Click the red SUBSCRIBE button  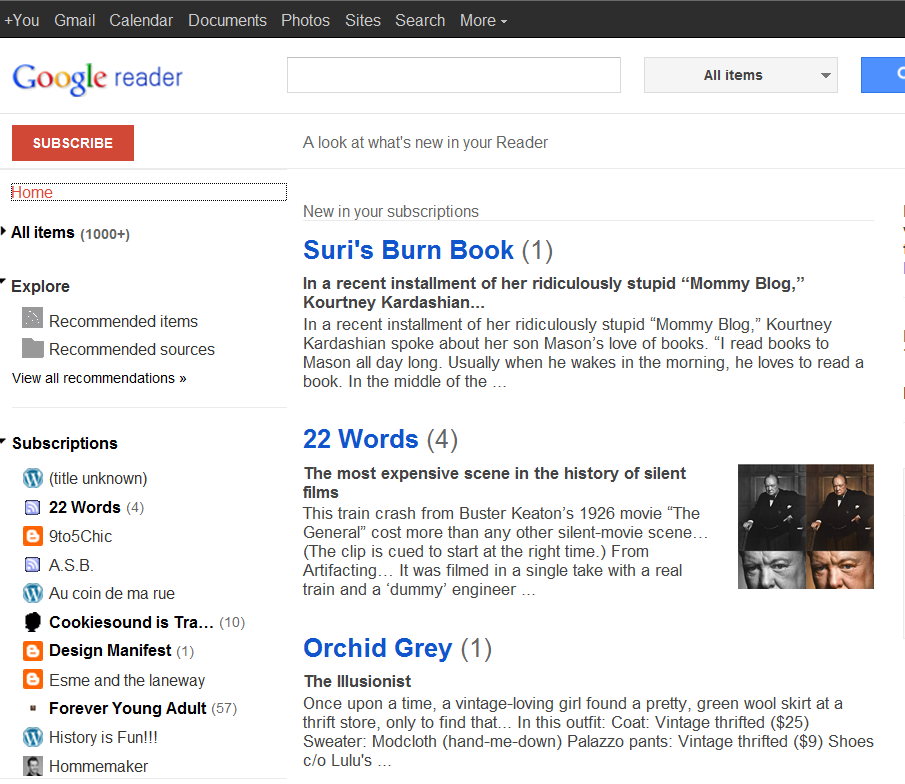(x=73, y=143)
